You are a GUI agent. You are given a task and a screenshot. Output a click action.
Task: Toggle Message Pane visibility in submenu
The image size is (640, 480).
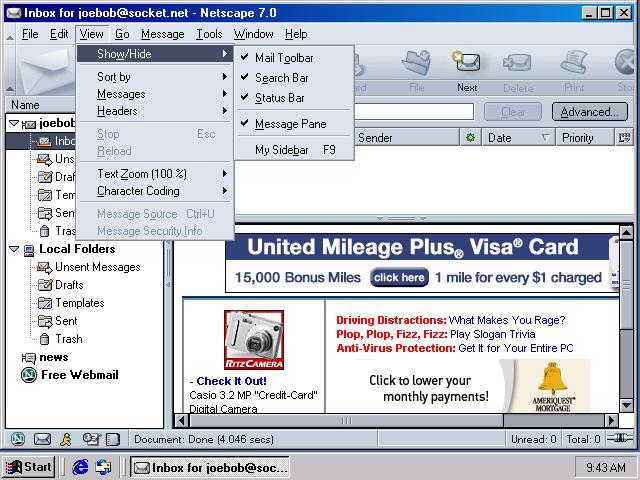(294, 124)
